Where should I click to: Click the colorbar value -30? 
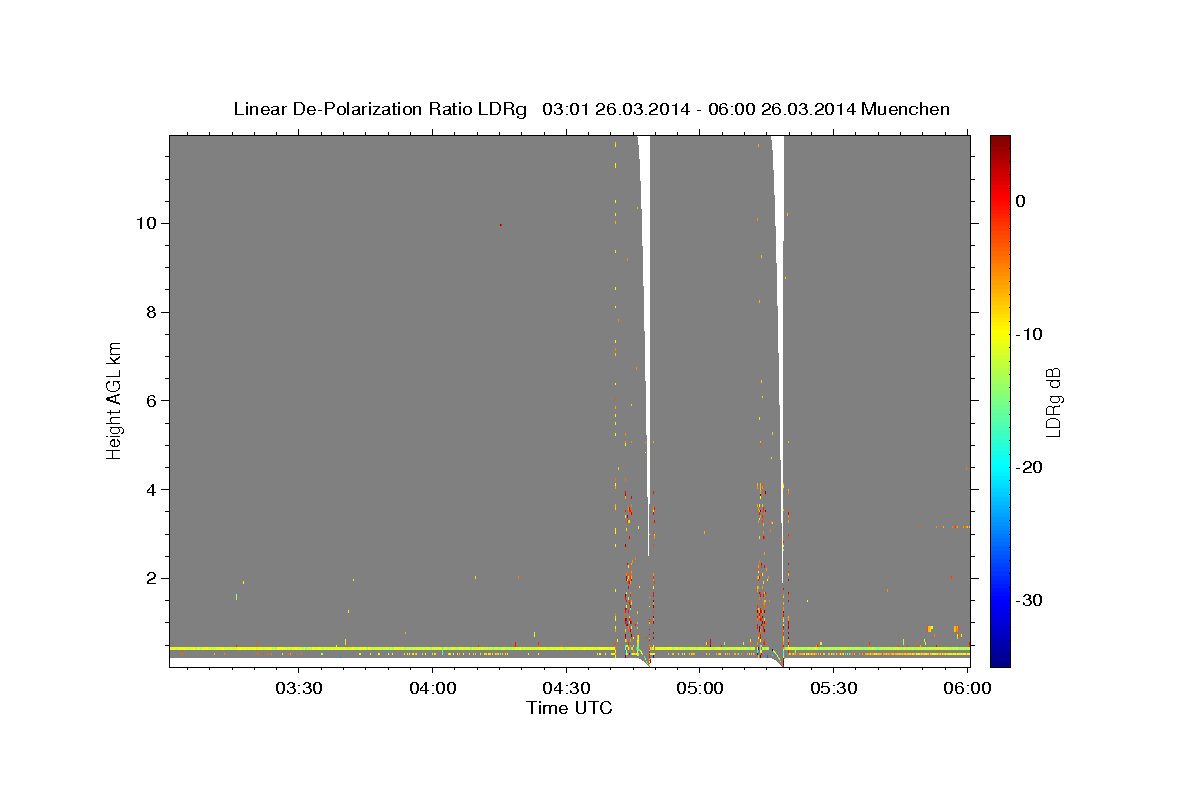coord(1029,600)
